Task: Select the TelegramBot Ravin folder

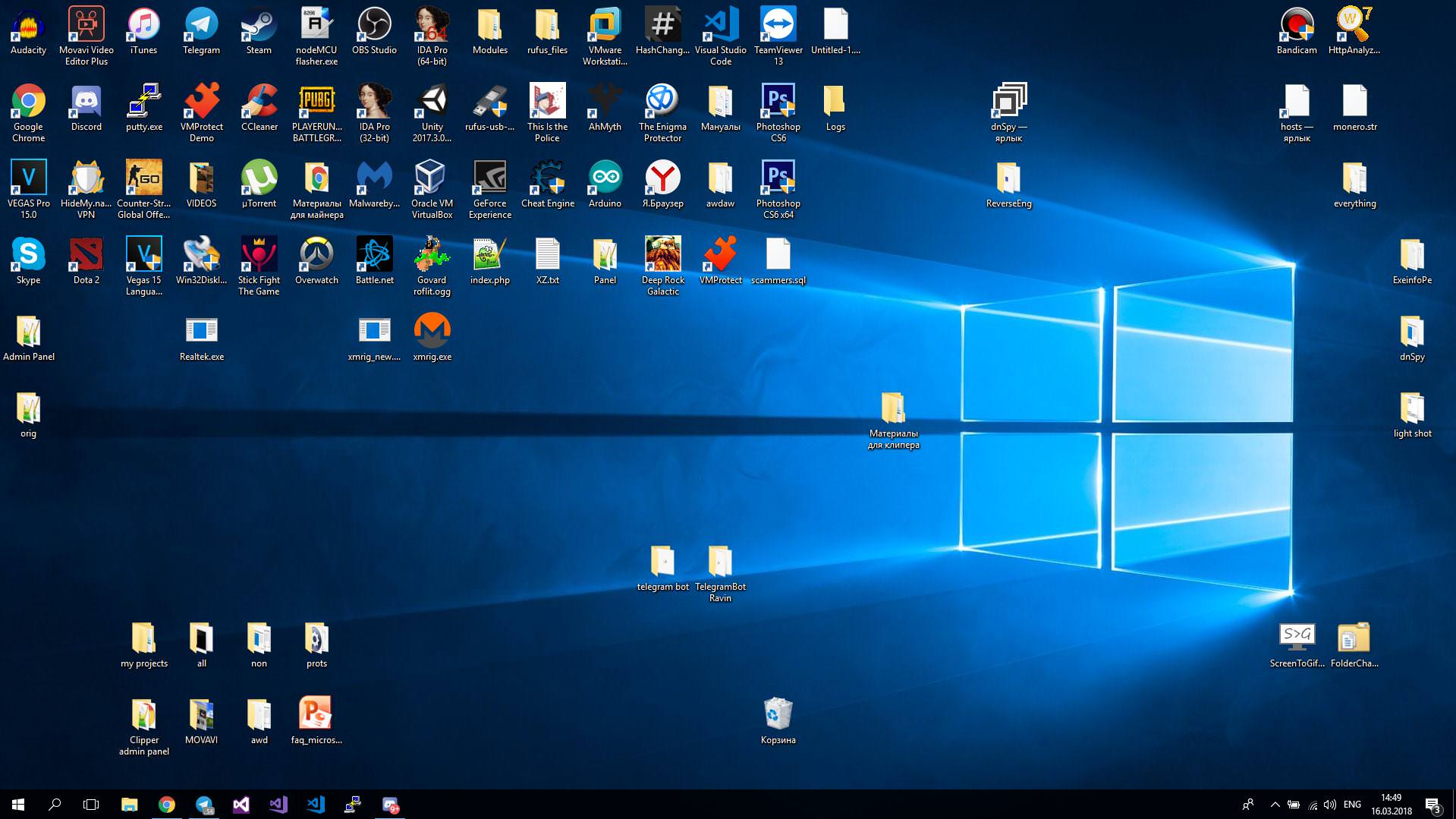Action: coord(720,573)
